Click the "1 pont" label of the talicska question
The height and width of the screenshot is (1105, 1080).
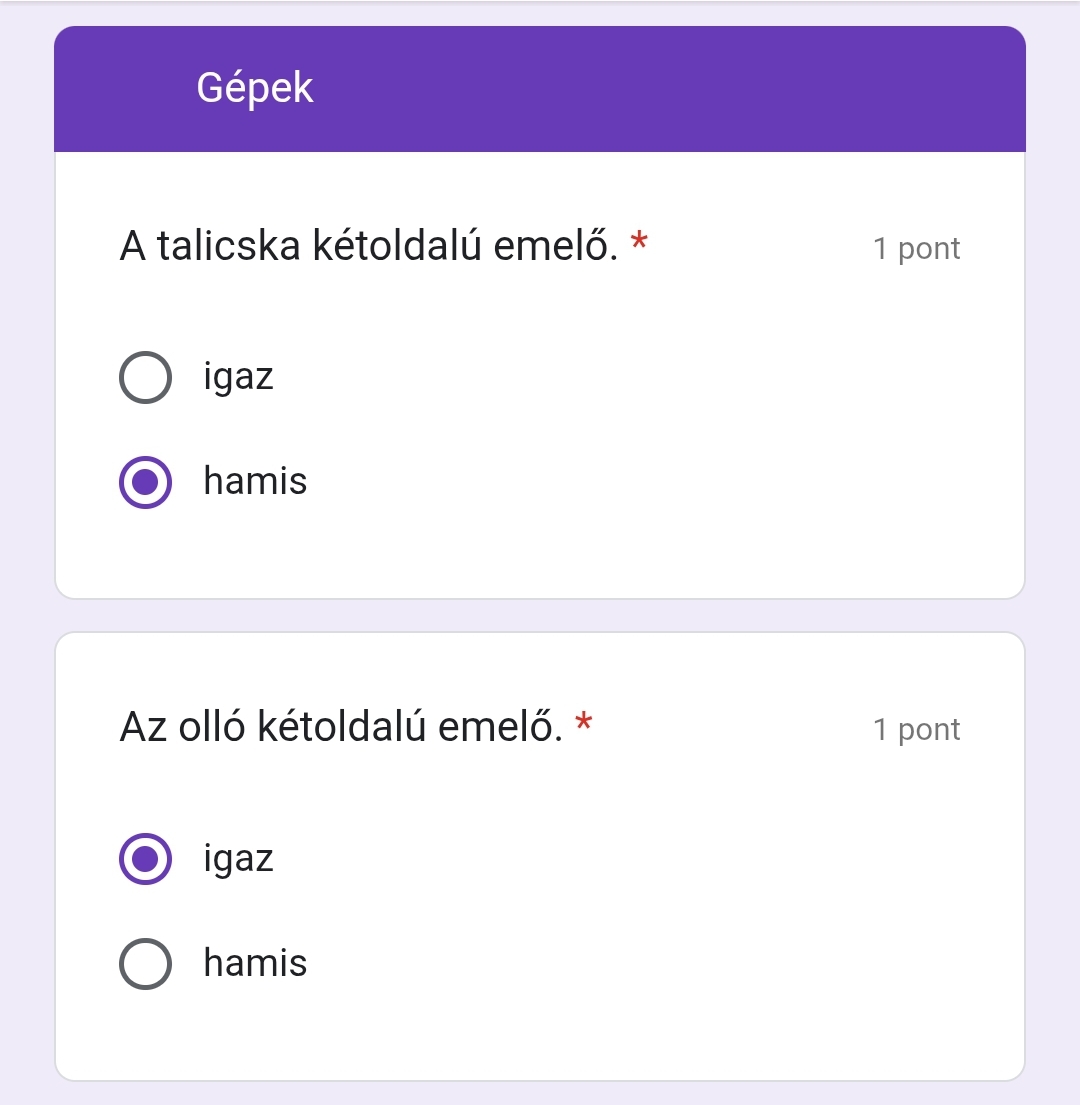click(x=916, y=249)
